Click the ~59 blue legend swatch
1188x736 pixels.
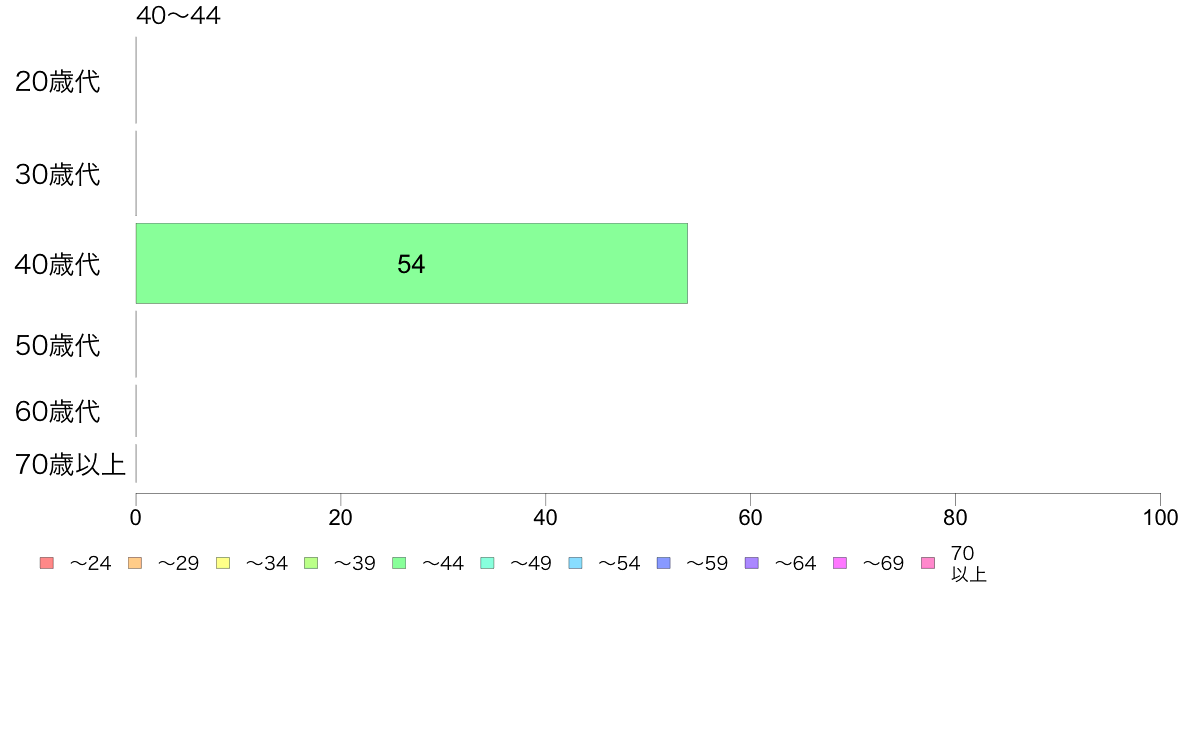click(664, 562)
